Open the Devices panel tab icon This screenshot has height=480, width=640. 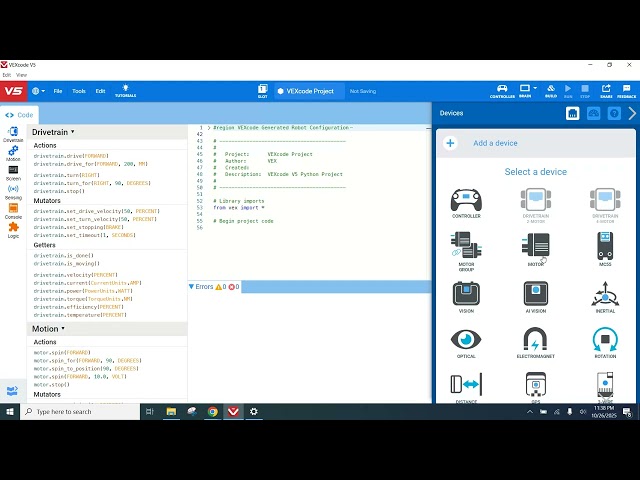[572, 113]
